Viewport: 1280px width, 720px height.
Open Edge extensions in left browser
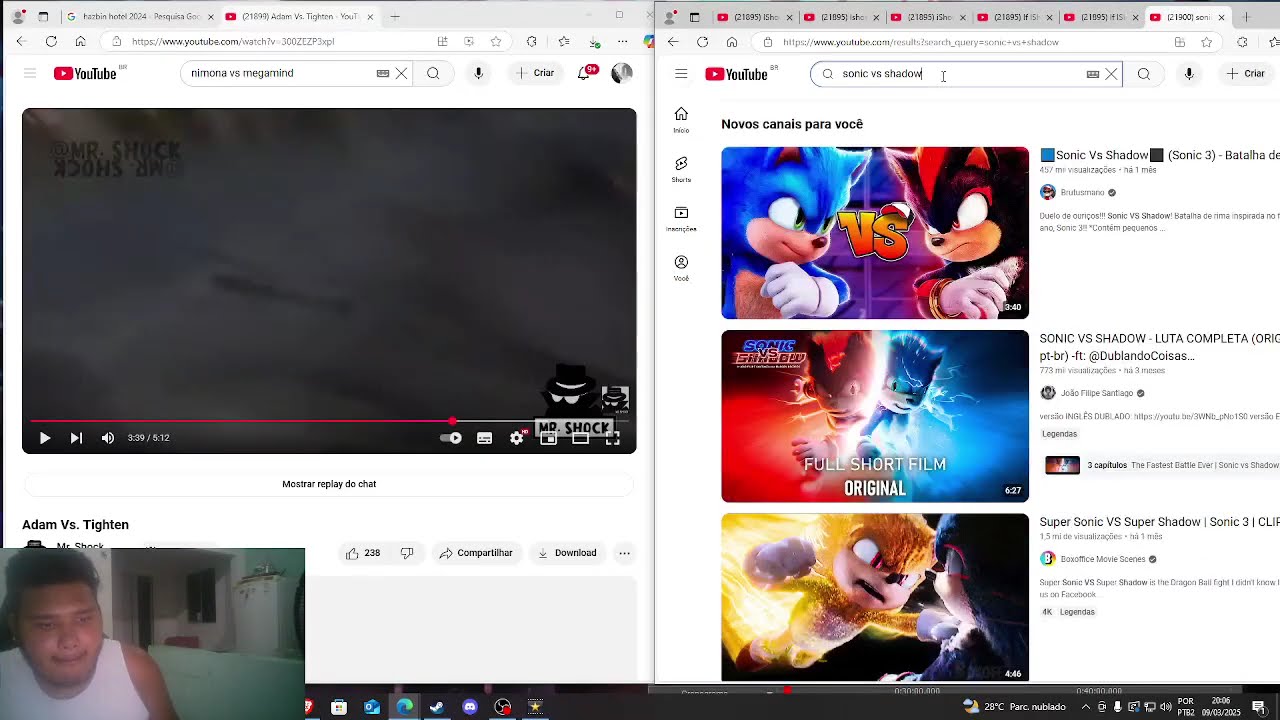click(x=531, y=42)
